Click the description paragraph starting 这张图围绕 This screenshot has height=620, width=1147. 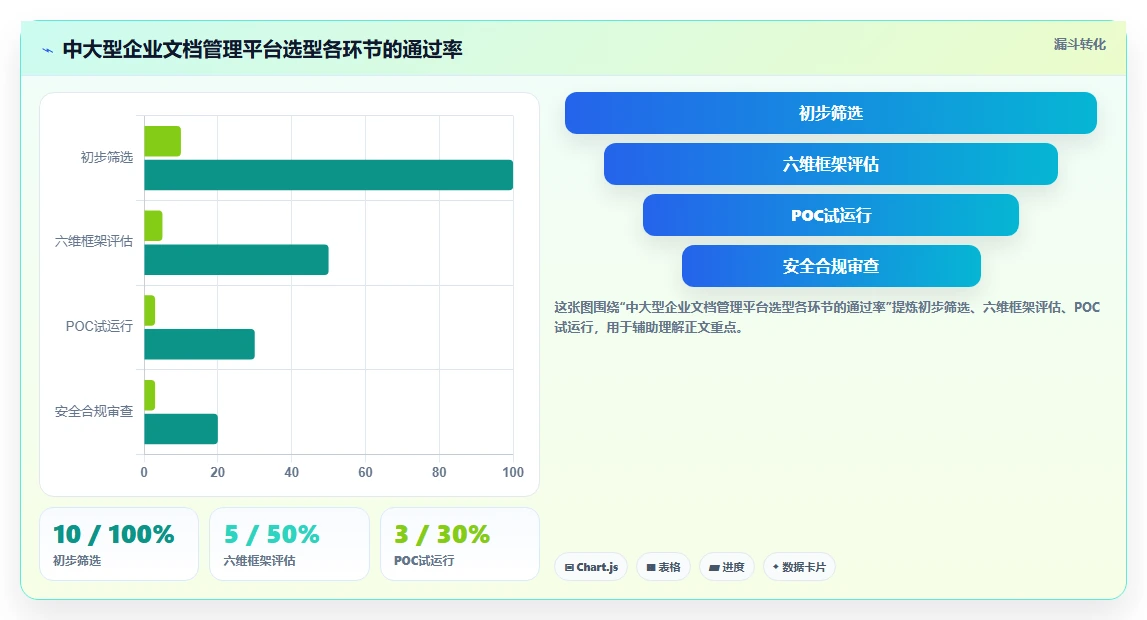pyautogui.click(x=827, y=317)
